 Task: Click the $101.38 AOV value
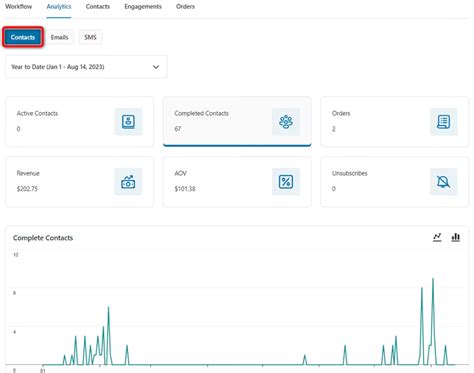coord(185,189)
